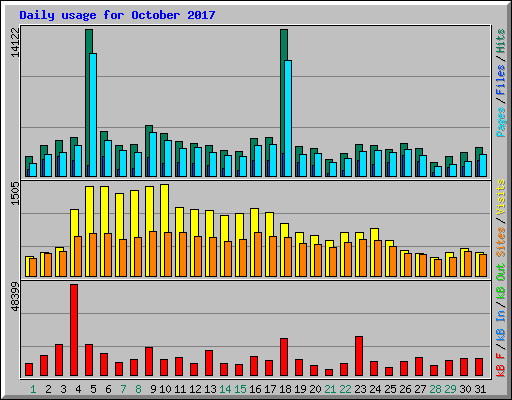Click day label 3 on the axis
The width and height of the screenshot is (512, 400).
63,389
